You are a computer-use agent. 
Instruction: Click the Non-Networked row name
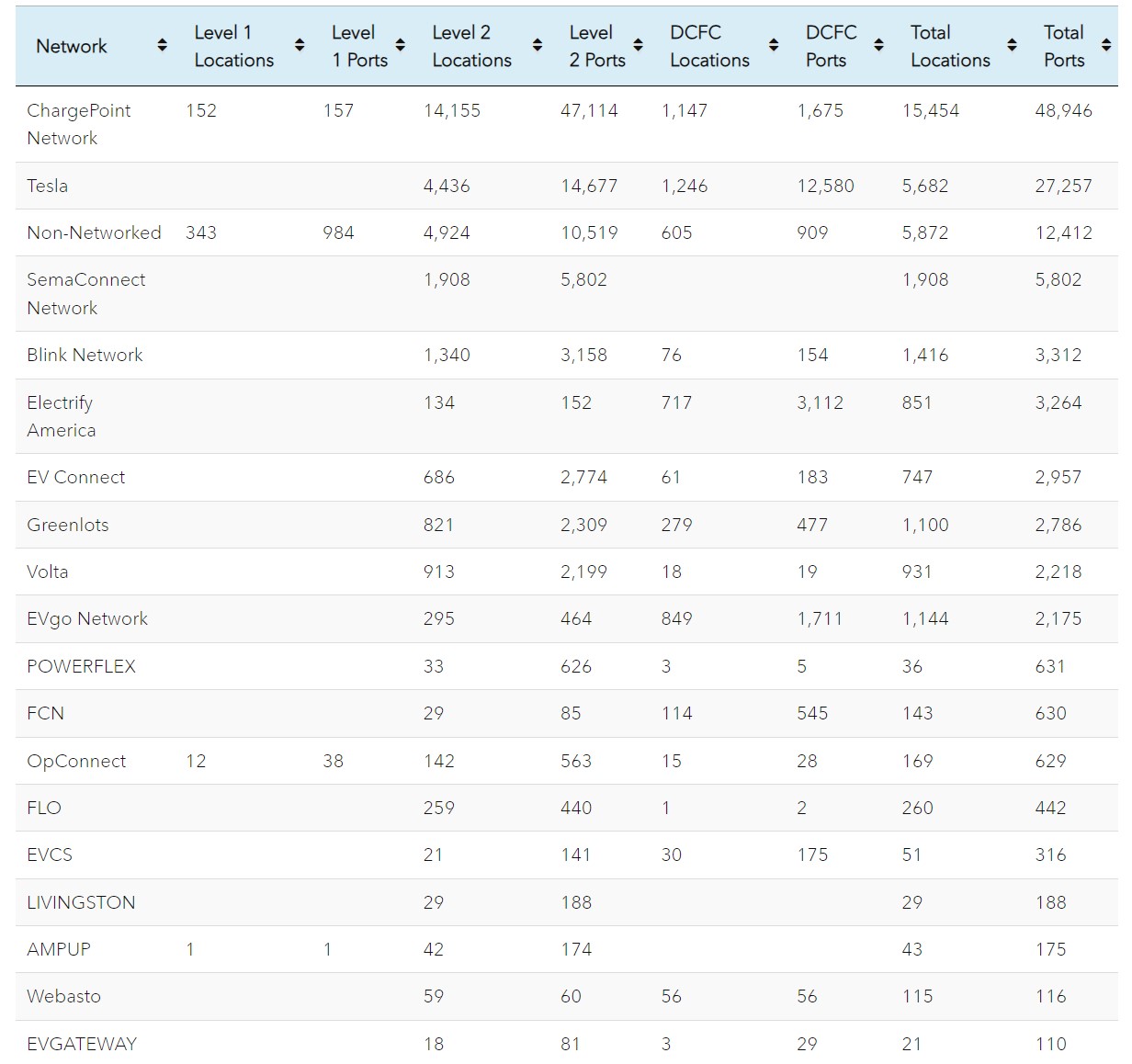[94, 233]
